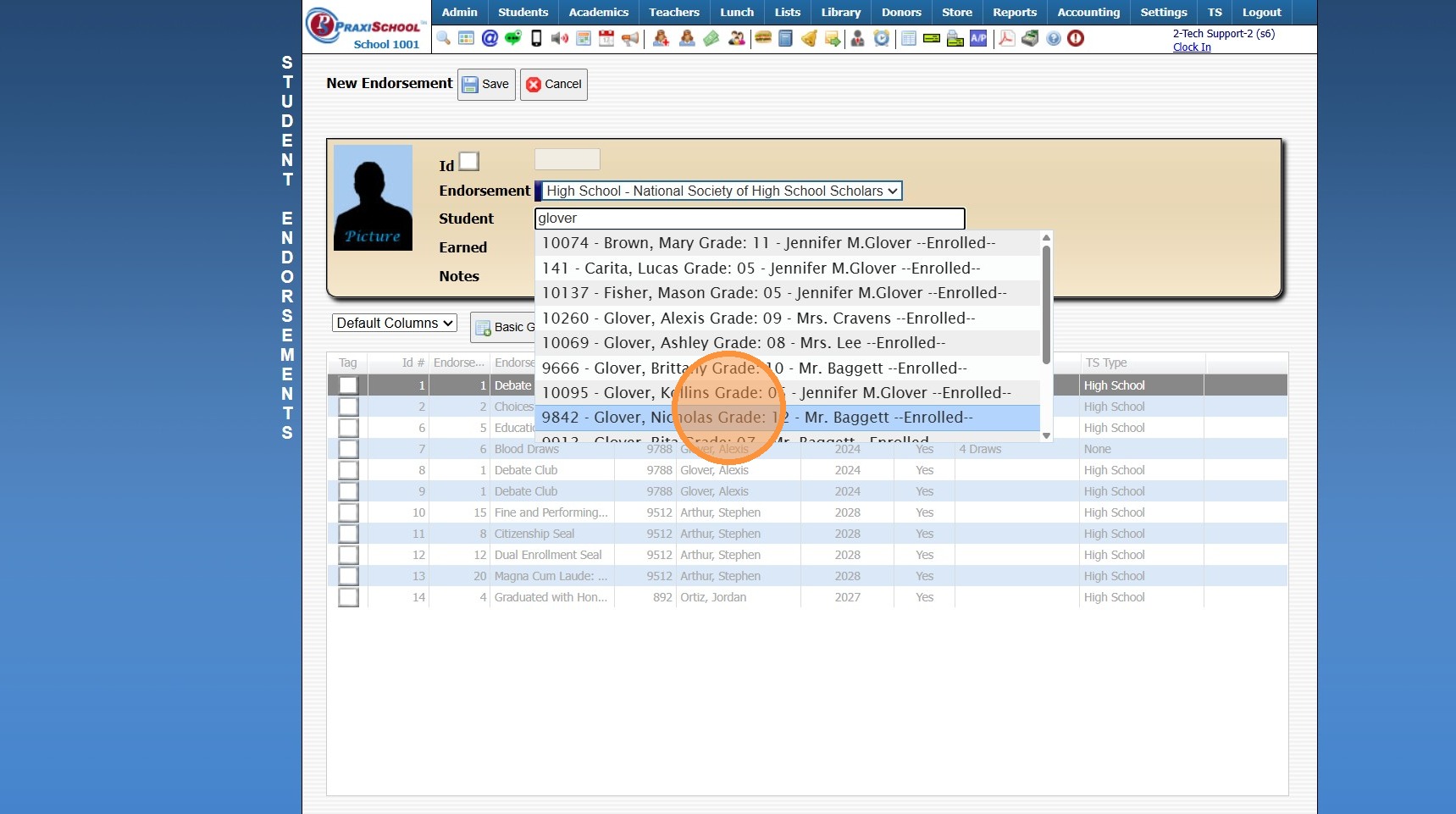Viewport: 1456px width, 814px height.
Task: Open the PDF document icon
Action: pos(1007,38)
